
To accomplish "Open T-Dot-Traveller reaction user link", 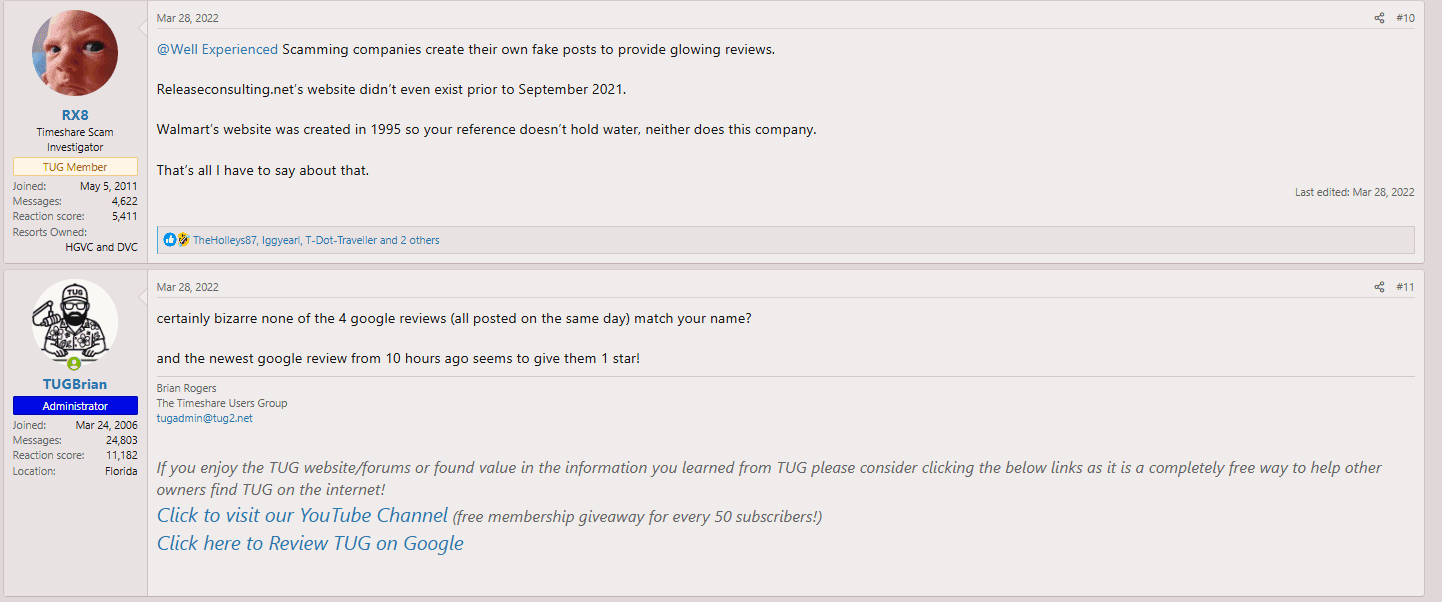I will click(340, 240).
